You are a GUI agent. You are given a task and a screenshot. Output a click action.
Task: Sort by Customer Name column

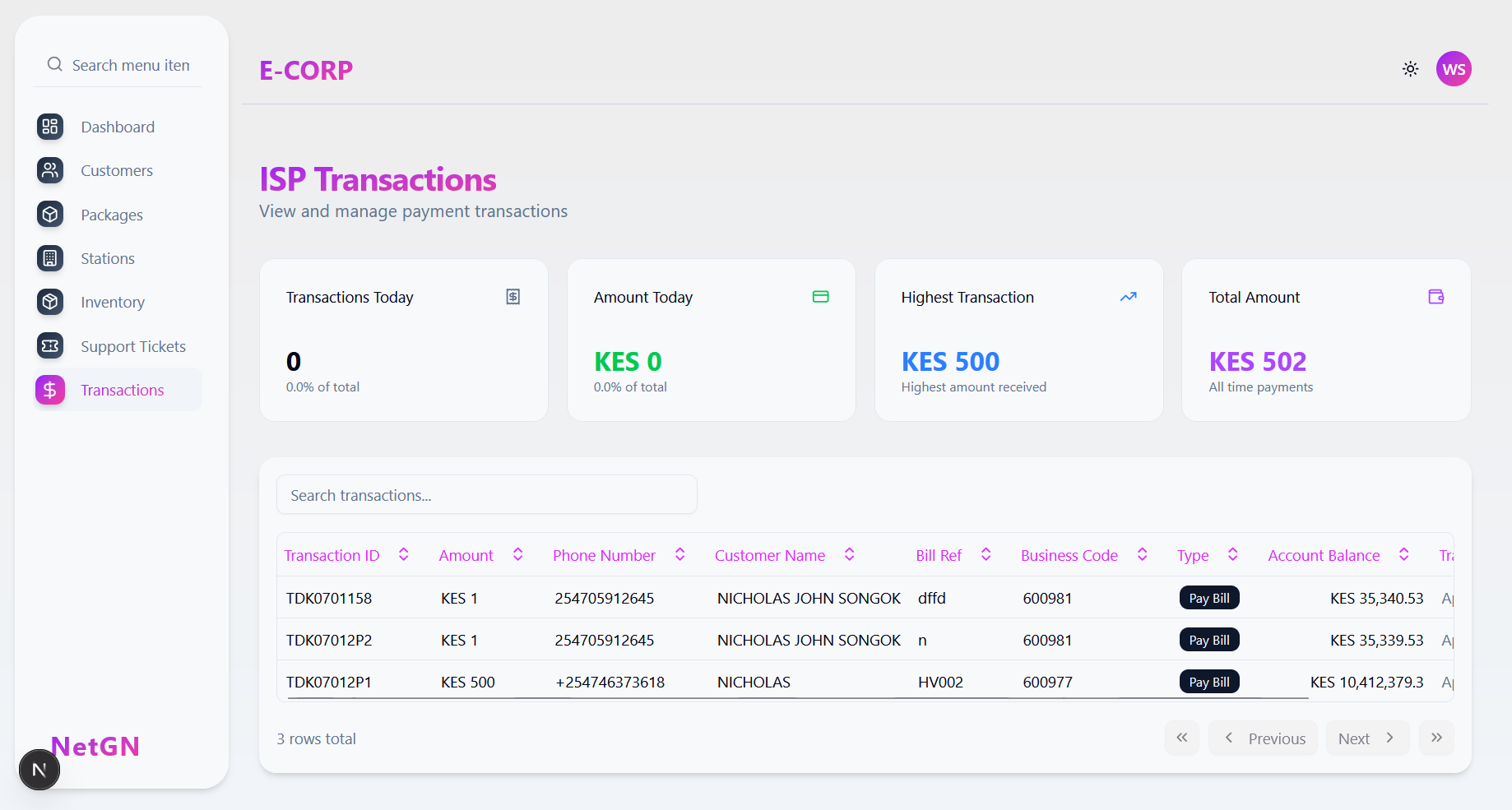849,555
